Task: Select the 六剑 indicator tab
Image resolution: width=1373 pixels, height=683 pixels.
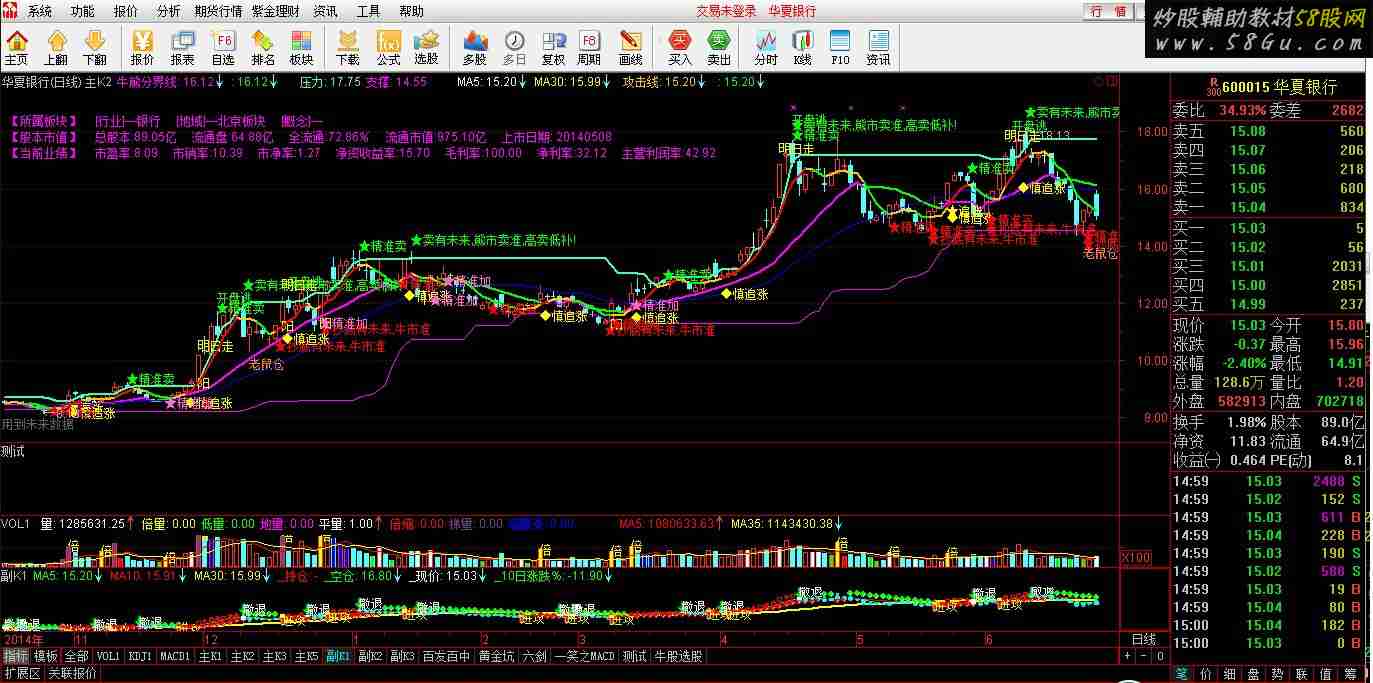Action: pyautogui.click(x=535, y=657)
